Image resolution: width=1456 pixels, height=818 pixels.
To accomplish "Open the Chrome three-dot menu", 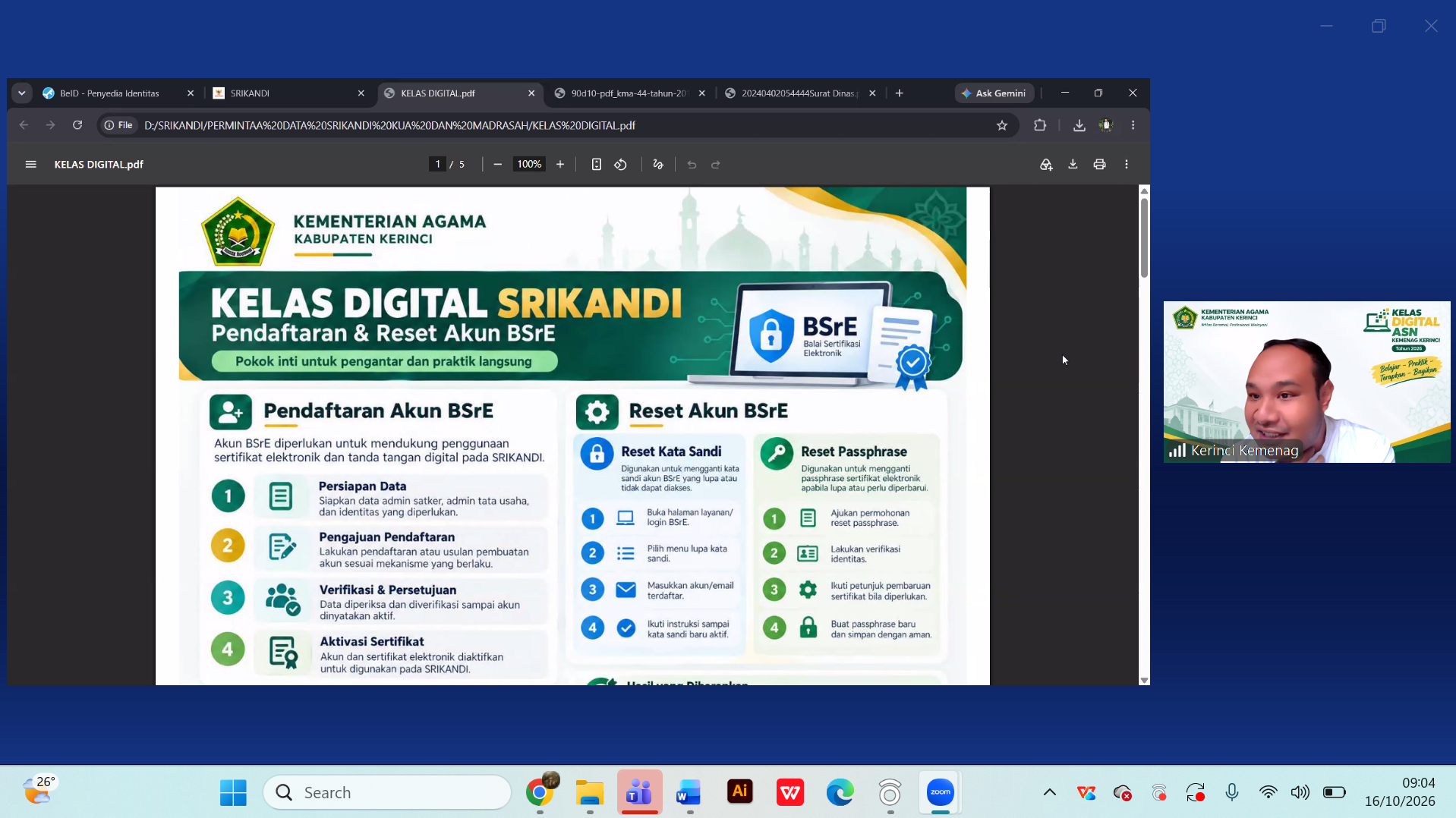I will coord(1133,125).
